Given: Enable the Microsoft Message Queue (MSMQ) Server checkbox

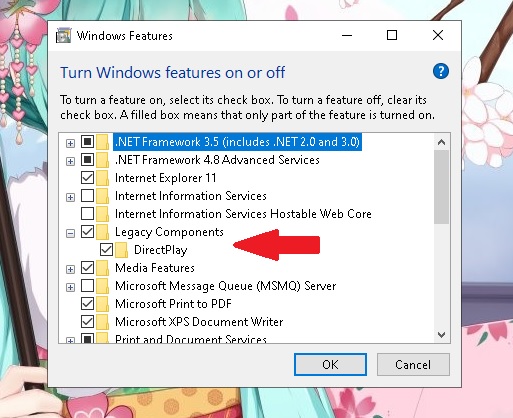Looking at the screenshot, I should pyautogui.click(x=87, y=286).
